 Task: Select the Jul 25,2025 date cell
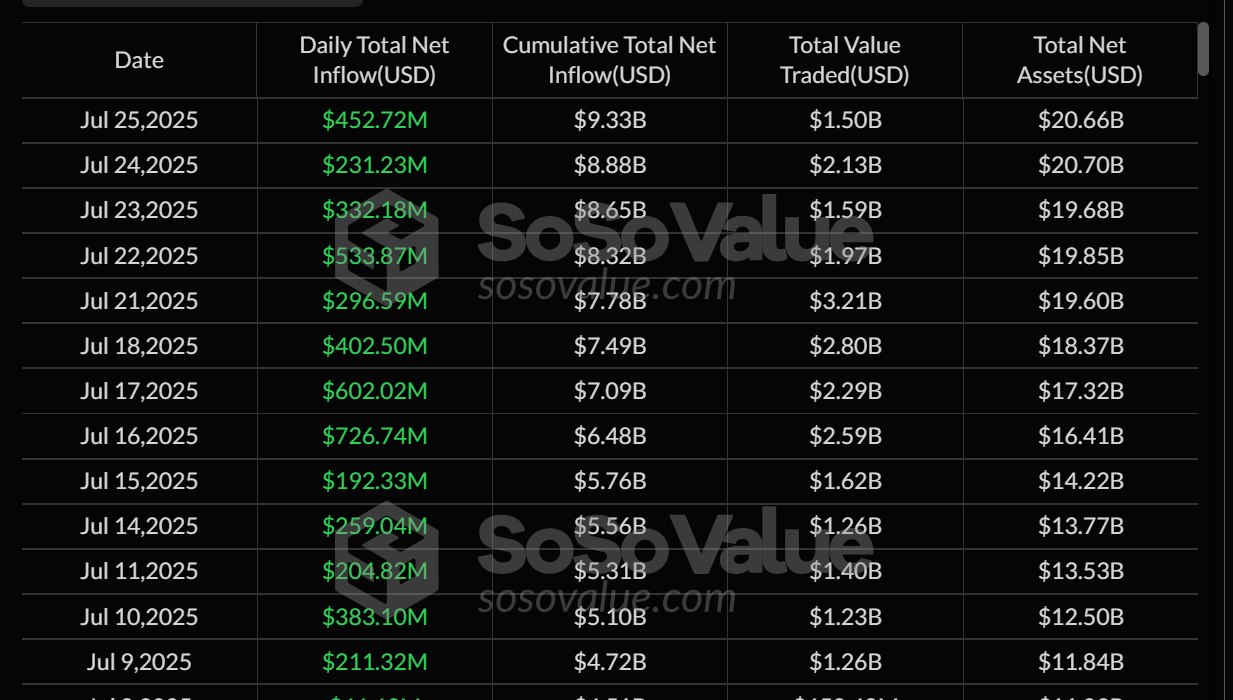point(139,121)
